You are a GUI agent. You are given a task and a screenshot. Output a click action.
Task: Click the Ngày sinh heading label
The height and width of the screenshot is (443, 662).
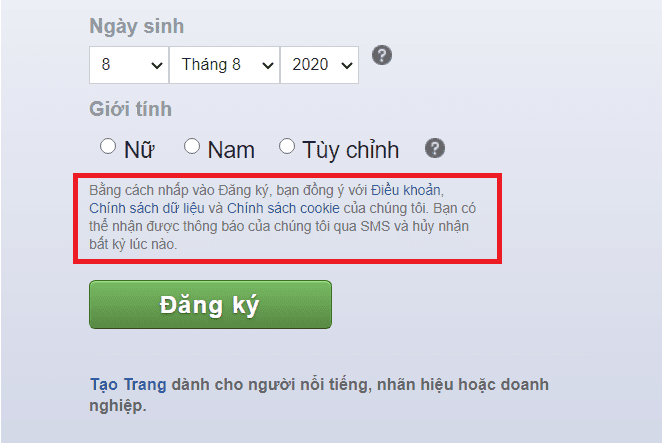pos(136,26)
